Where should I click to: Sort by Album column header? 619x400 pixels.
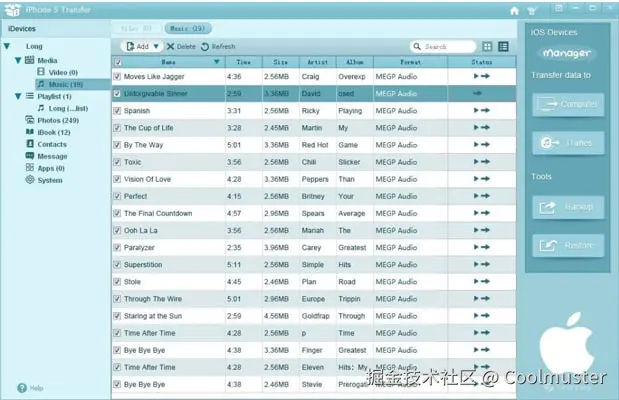[355, 62]
